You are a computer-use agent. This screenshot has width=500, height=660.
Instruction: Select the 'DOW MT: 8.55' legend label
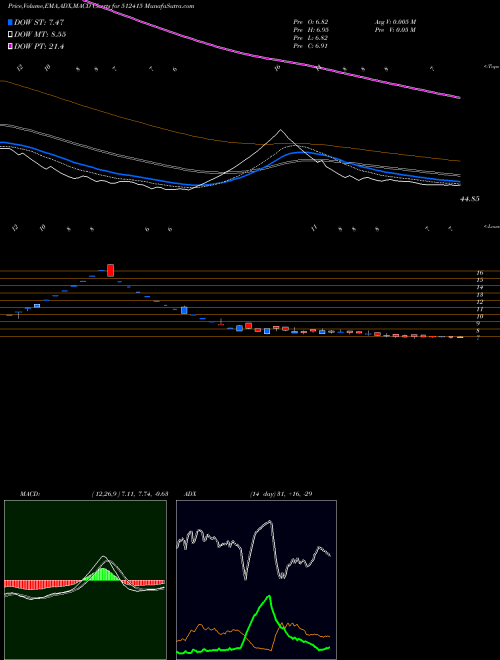pos(40,35)
